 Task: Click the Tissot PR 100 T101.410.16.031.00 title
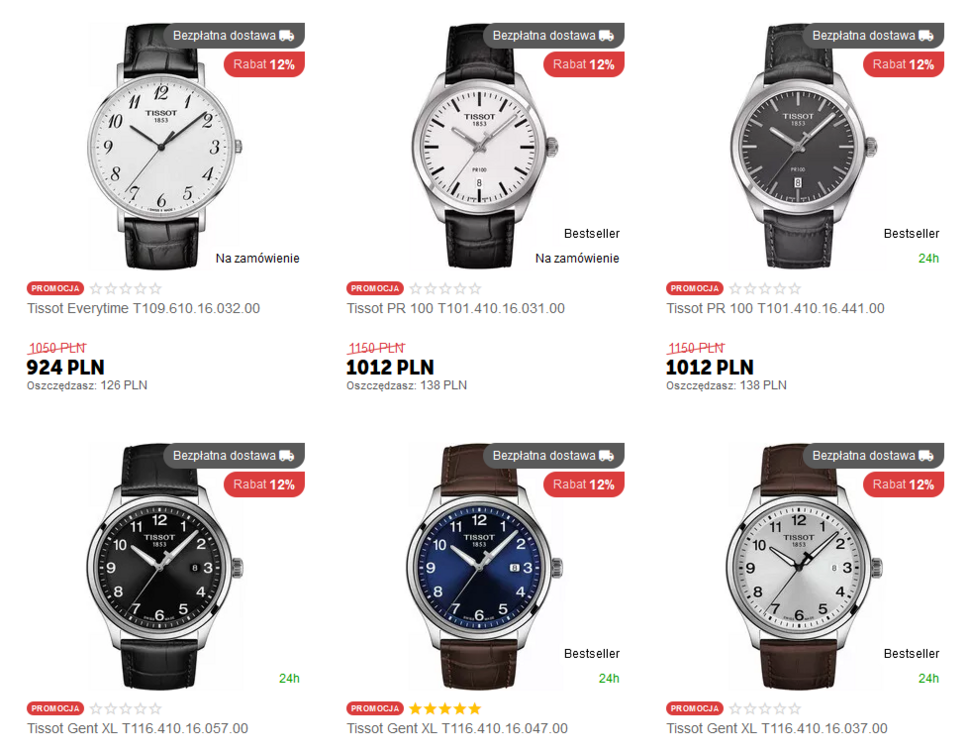coord(455,308)
